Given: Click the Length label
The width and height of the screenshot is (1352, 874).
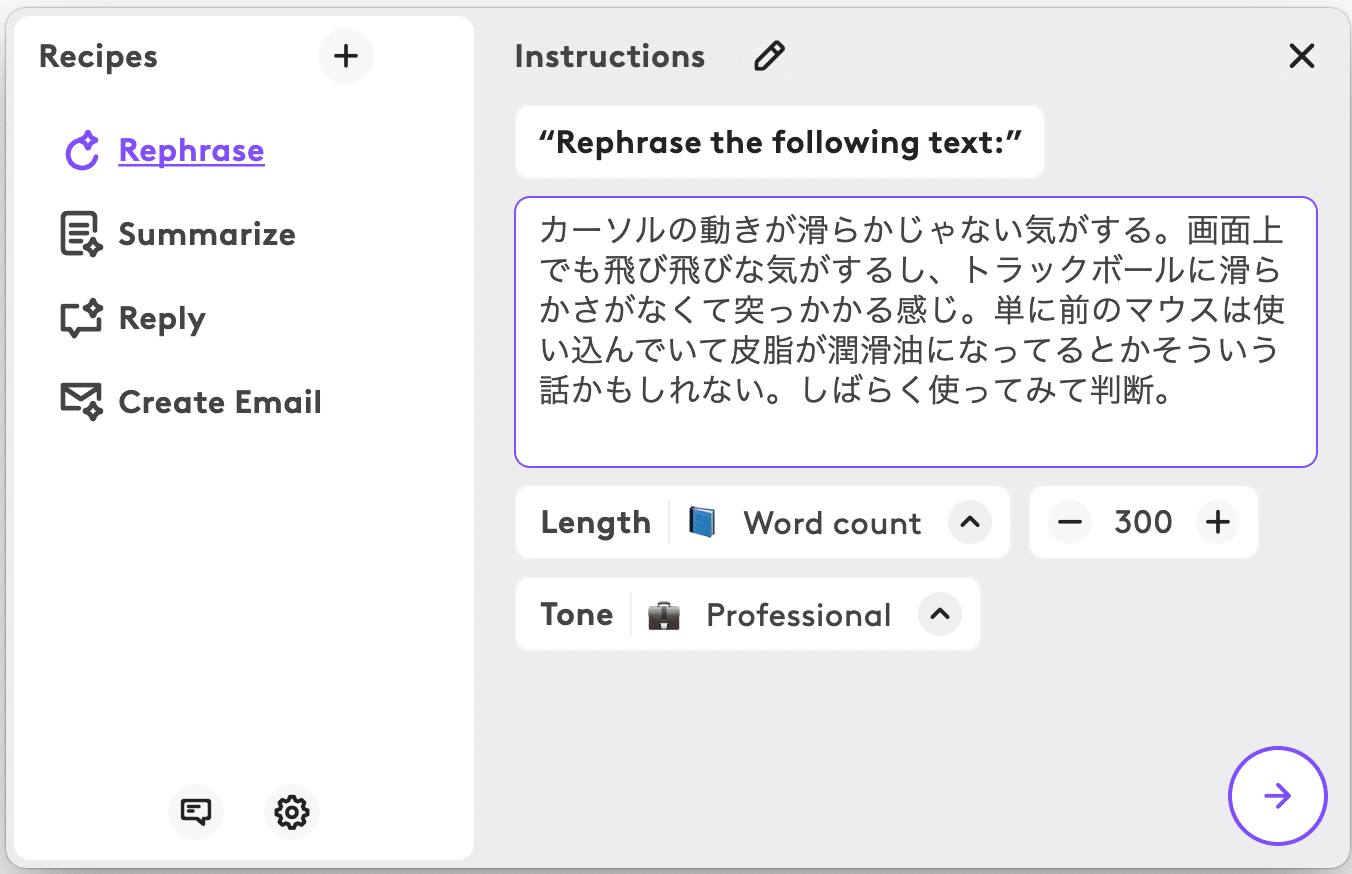Looking at the screenshot, I should click(x=596, y=522).
